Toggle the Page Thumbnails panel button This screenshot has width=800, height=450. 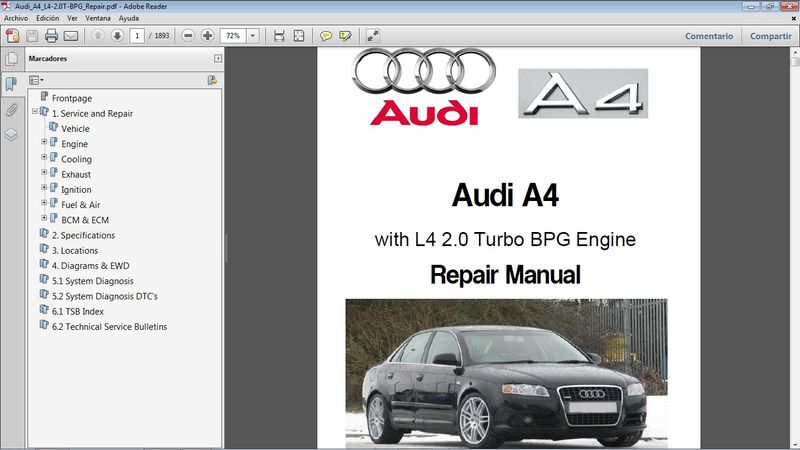tap(11, 59)
